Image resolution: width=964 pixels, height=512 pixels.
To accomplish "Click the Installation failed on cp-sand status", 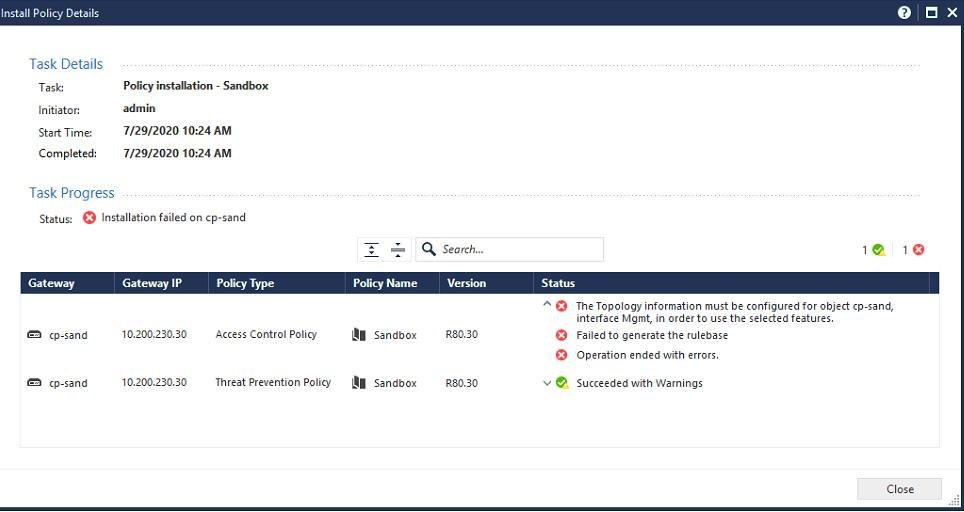I will [x=173, y=218].
